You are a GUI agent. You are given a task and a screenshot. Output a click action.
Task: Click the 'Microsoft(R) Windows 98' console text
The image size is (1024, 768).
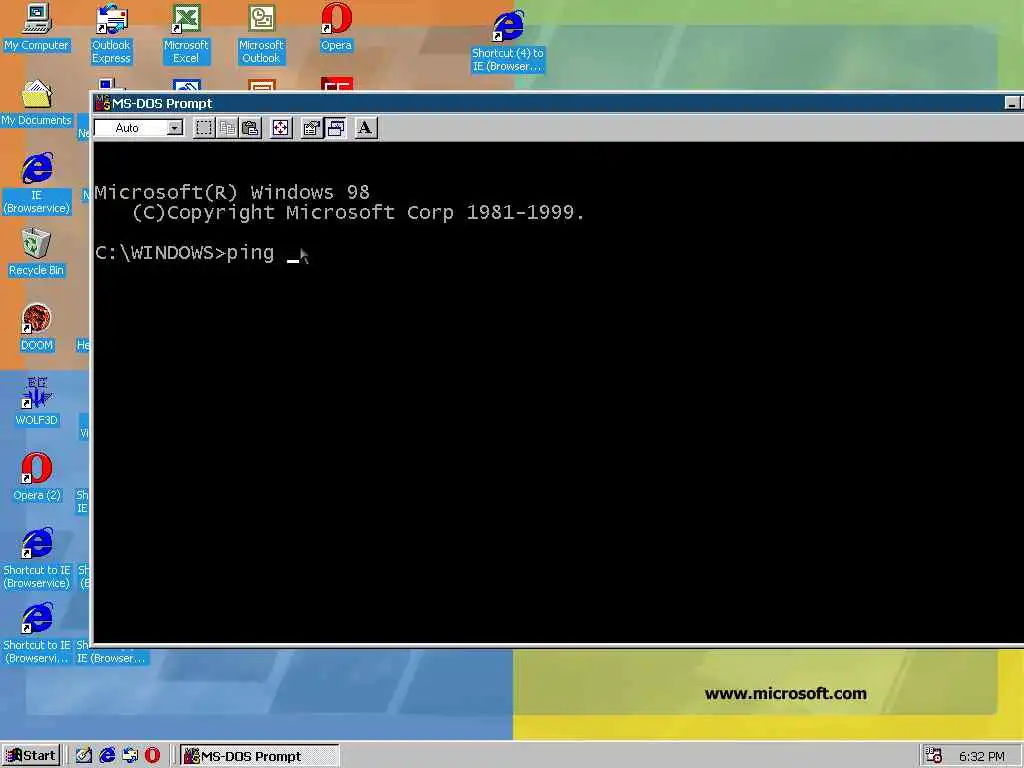tap(232, 192)
